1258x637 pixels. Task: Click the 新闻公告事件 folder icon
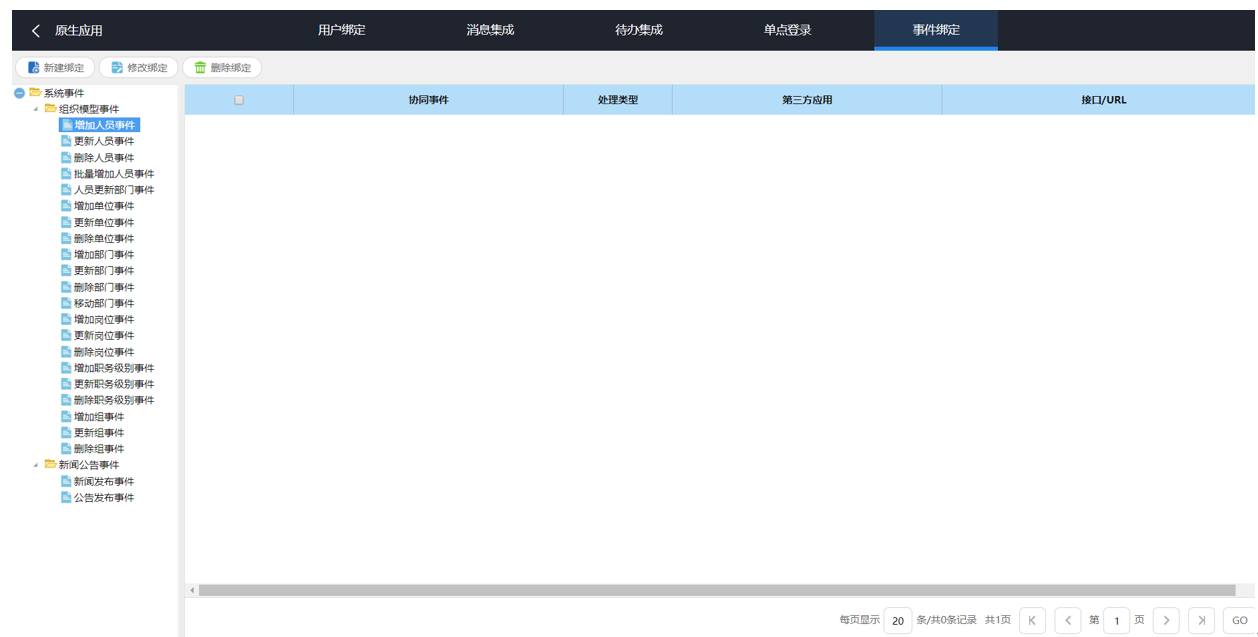pyautogui.click(x=50, y=465)
